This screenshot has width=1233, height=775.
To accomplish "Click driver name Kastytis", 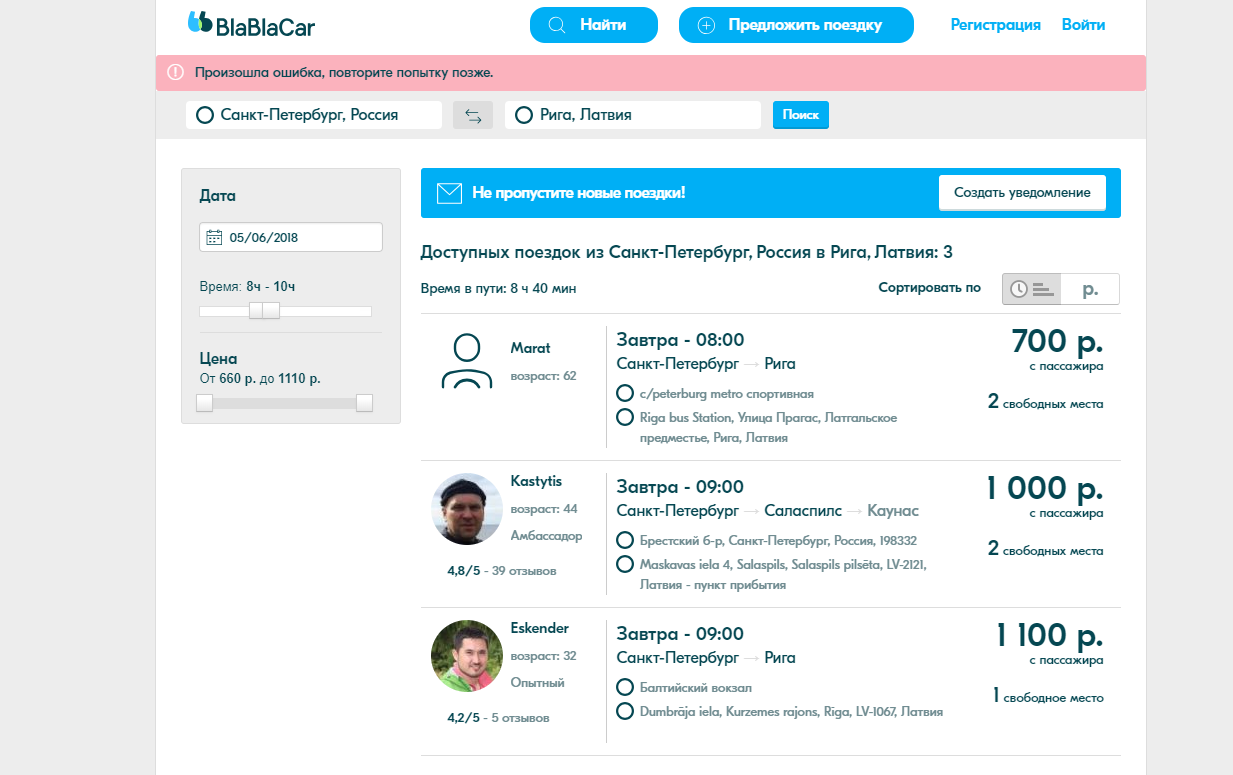I will [536, 481].
